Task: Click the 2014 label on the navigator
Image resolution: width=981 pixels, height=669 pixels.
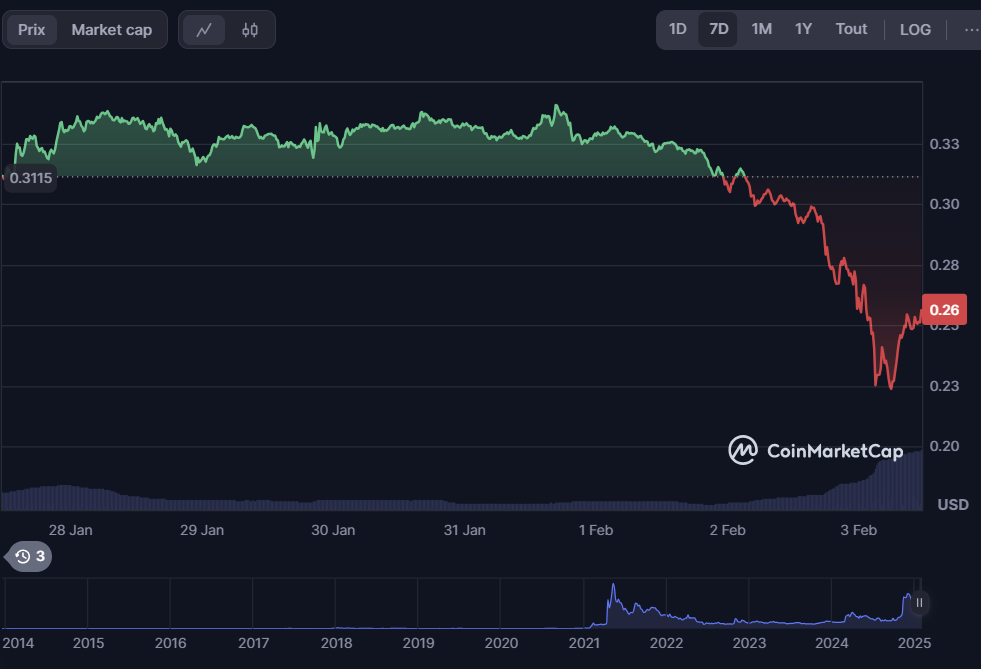Action: (x=20, y=642)
